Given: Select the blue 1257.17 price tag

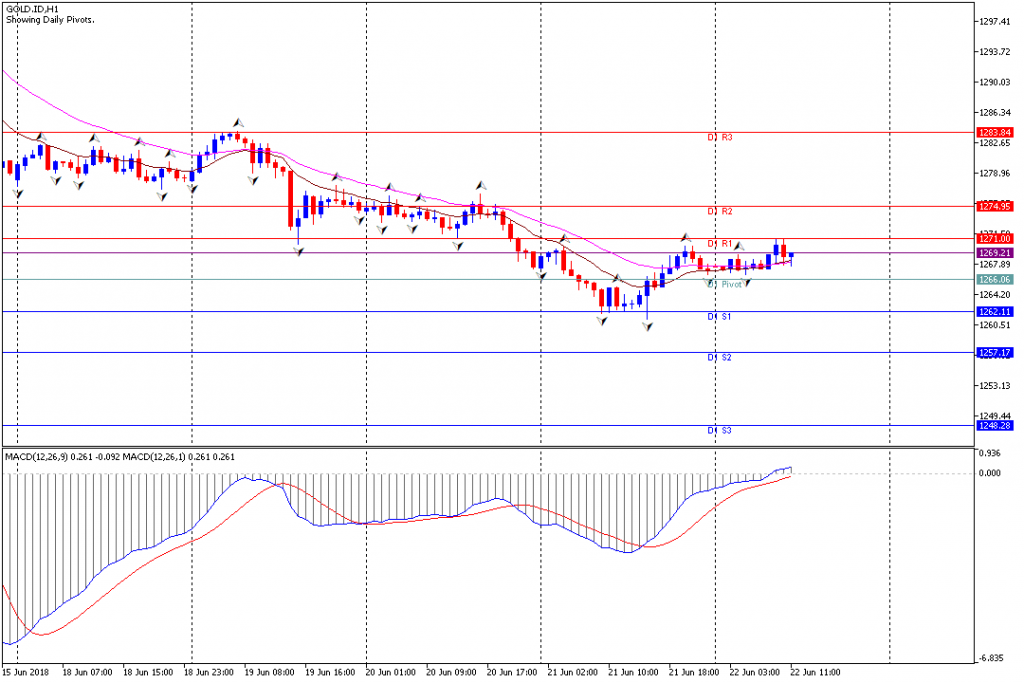Looking at the screenshot, I should 994,352.
